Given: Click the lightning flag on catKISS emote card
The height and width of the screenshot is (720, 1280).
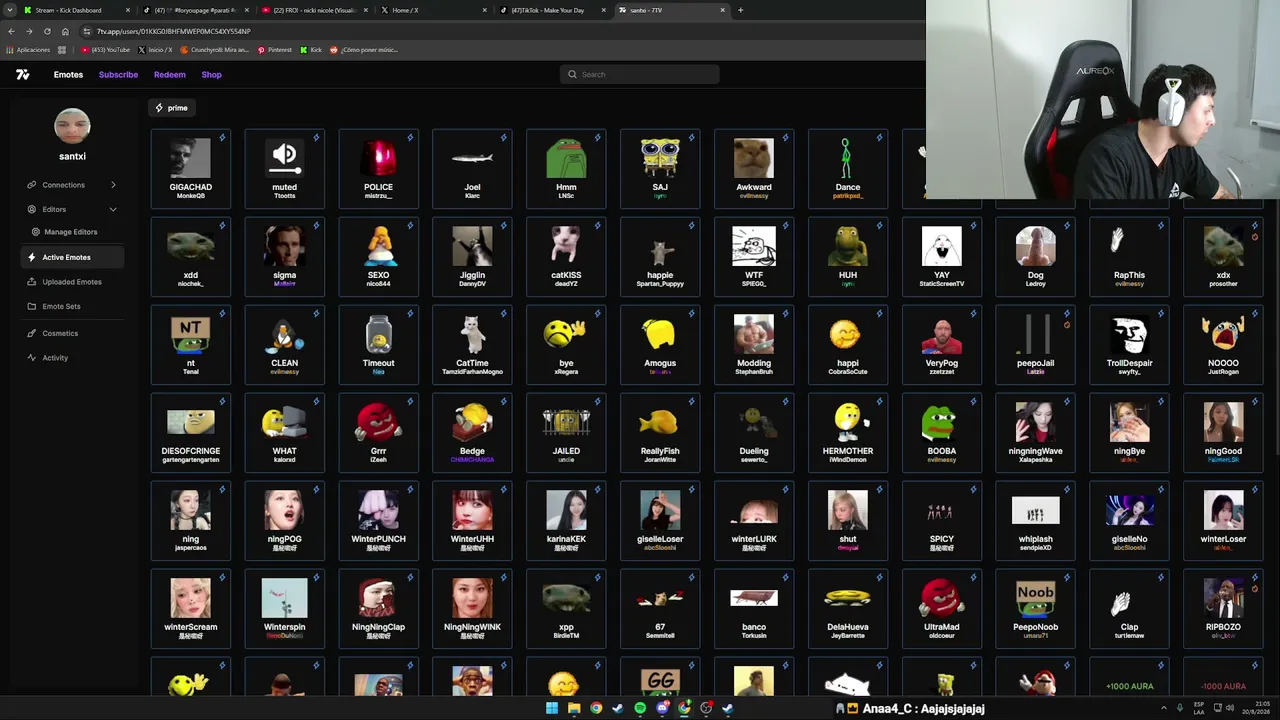Looking at the screenshot, I should click(598, 226).
